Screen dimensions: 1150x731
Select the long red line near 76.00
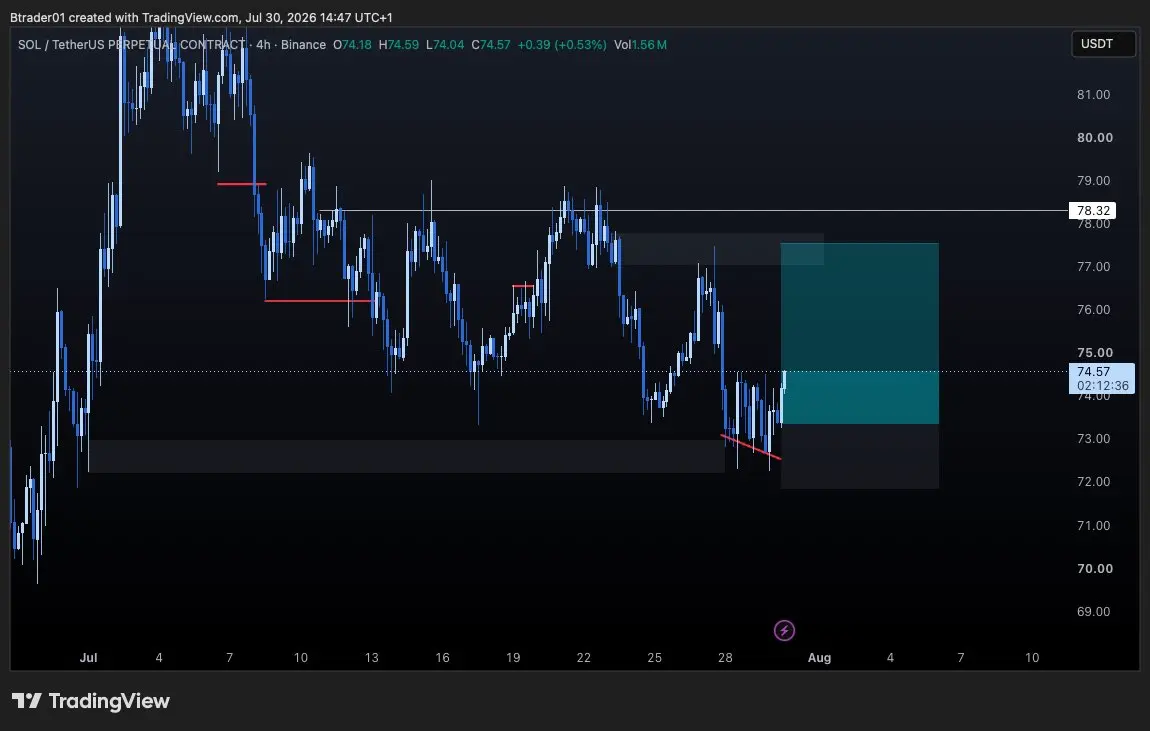coord(319,301)
